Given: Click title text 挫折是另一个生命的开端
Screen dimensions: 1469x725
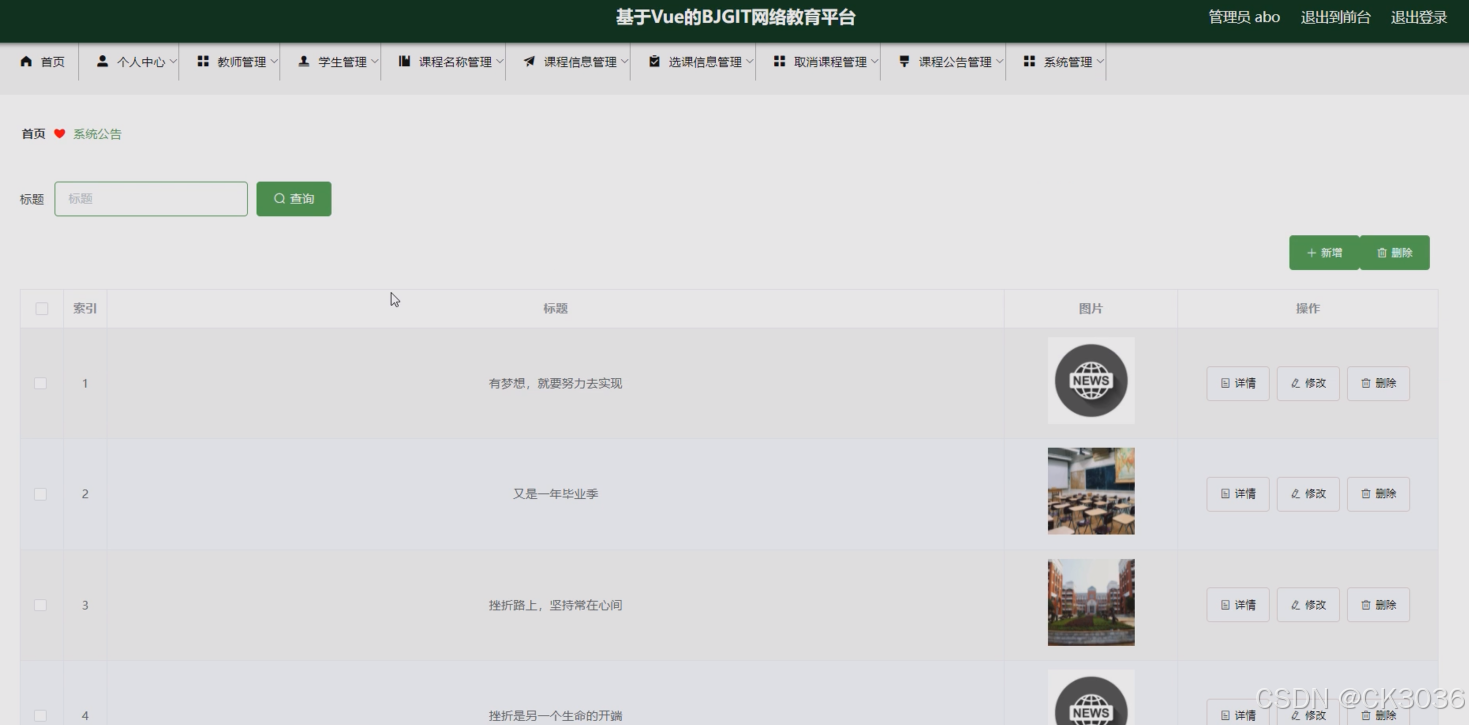Looking at the screenshot, I should click(x=555, y=716).
